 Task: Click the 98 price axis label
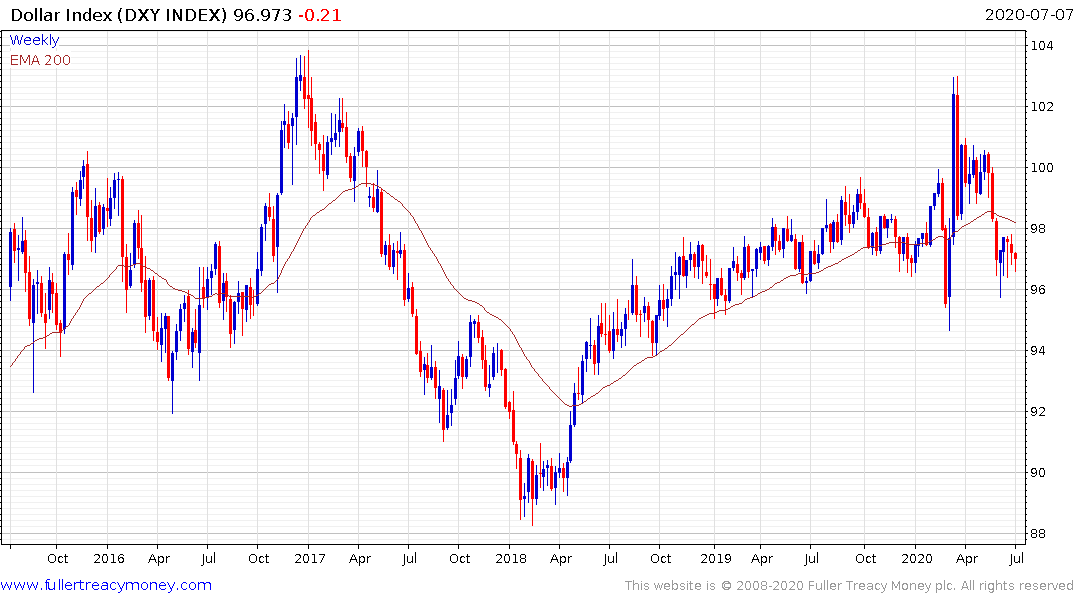pos(1038,228)
